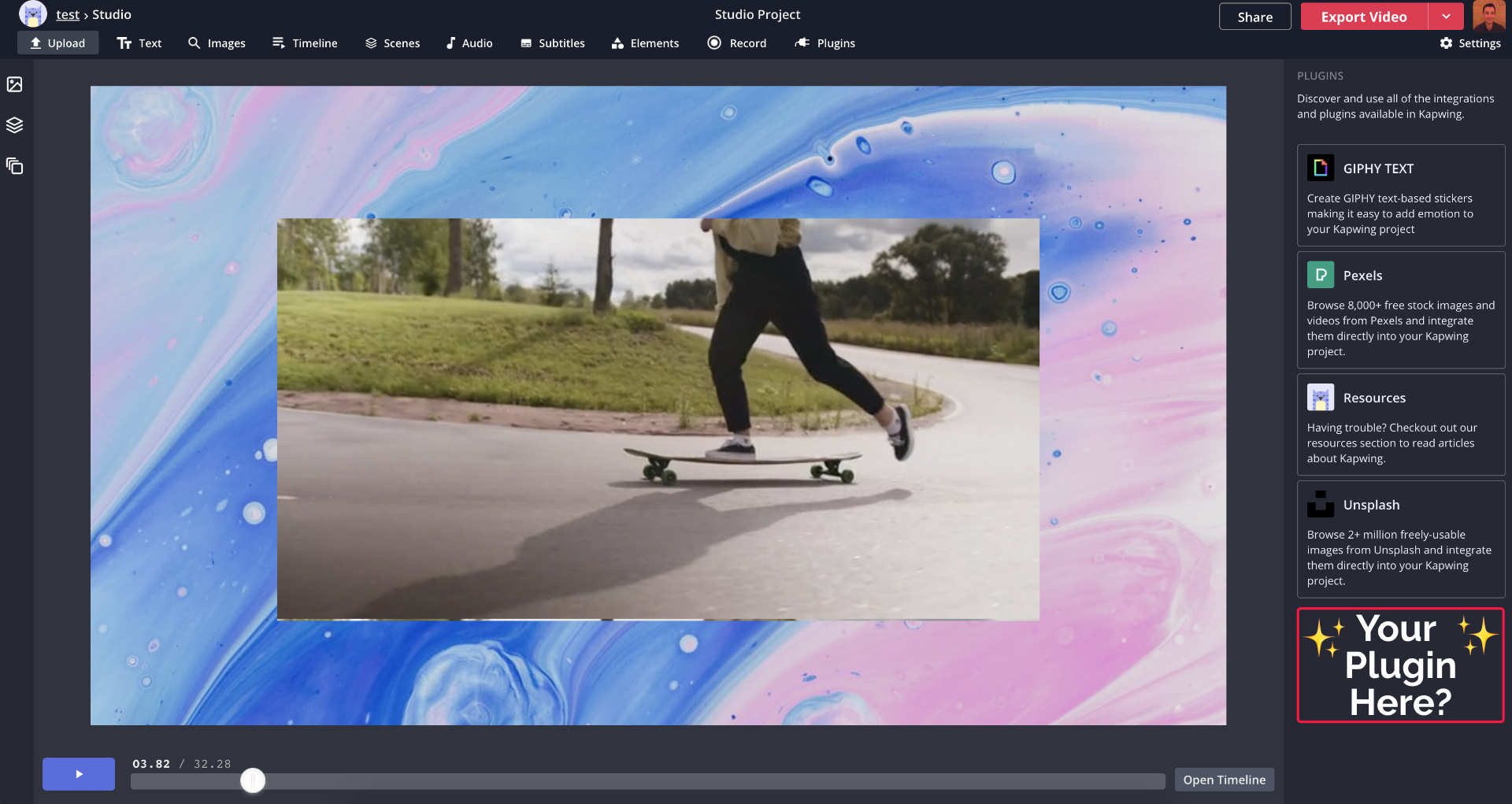Open the user profile avatar
Image resolution: width=1512 pixels, height=804 pixels.
pyautogui.click(x=1488, y=16)
